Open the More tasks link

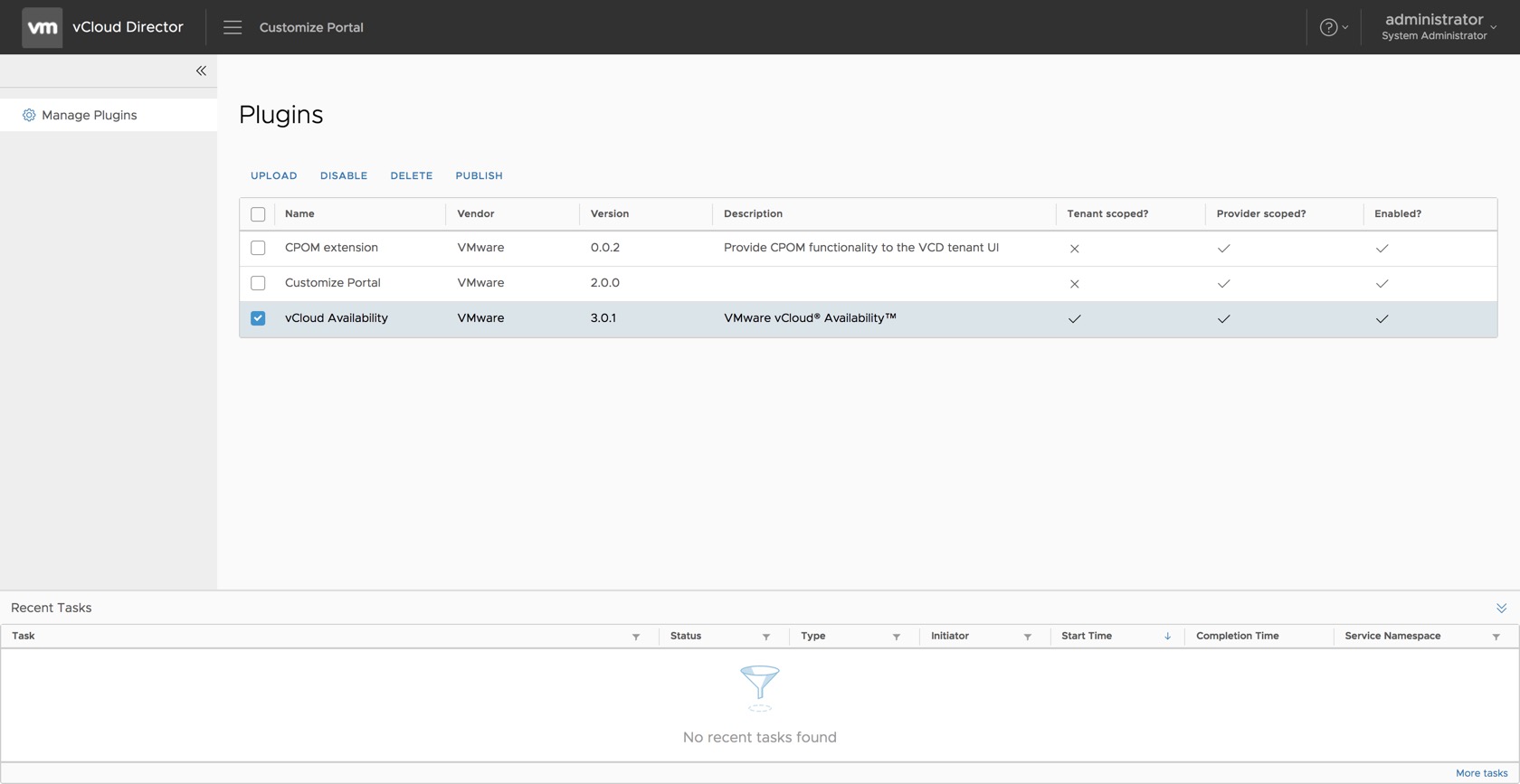(x=1481, y=773)
